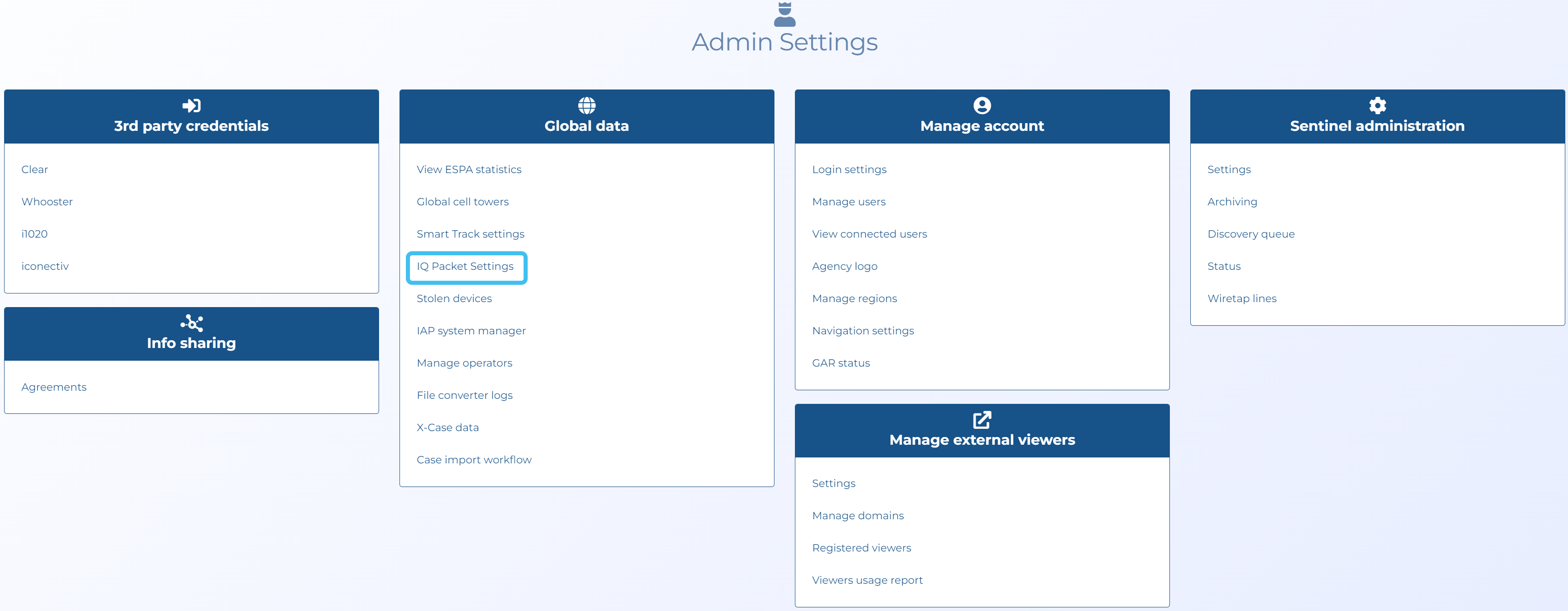The image size is (1568, 611).
Task: Open Registered viewers
Action: point(861,547)
